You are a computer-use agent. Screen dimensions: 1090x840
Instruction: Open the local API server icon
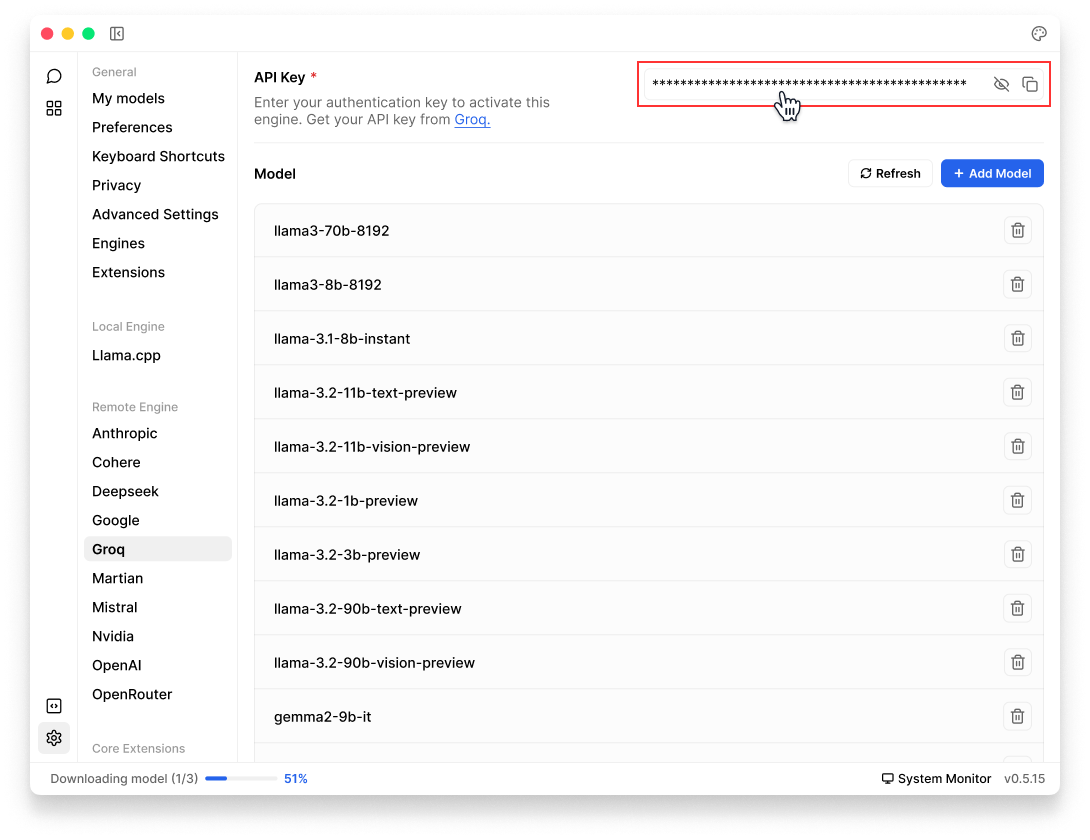pos(54,706)
